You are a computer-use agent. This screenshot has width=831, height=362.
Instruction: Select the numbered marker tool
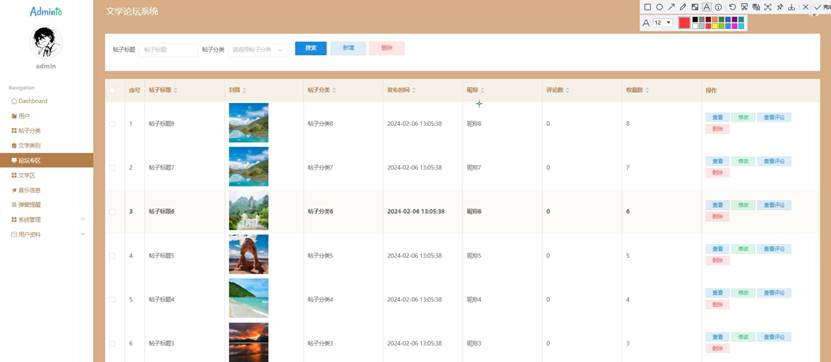click(718, 7)
